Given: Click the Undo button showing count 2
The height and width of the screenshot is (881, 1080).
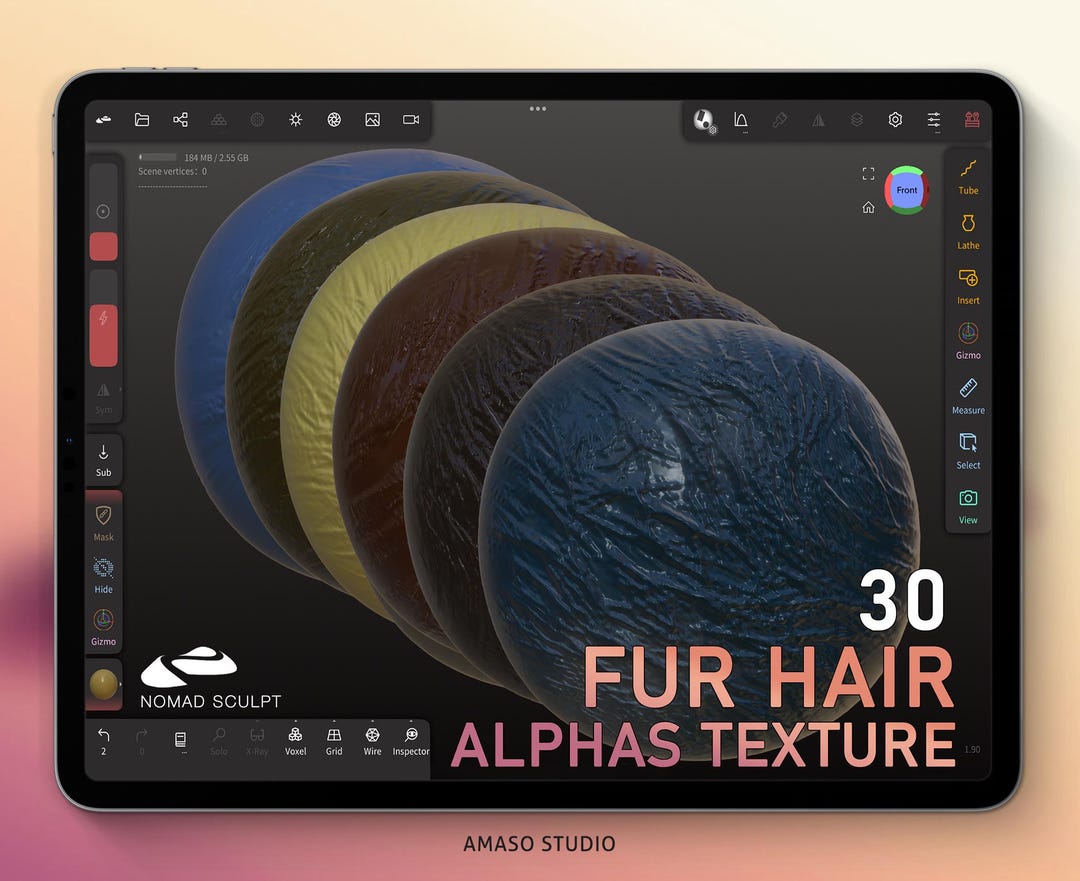Looking at the screenshot, I should coord(103,740).
